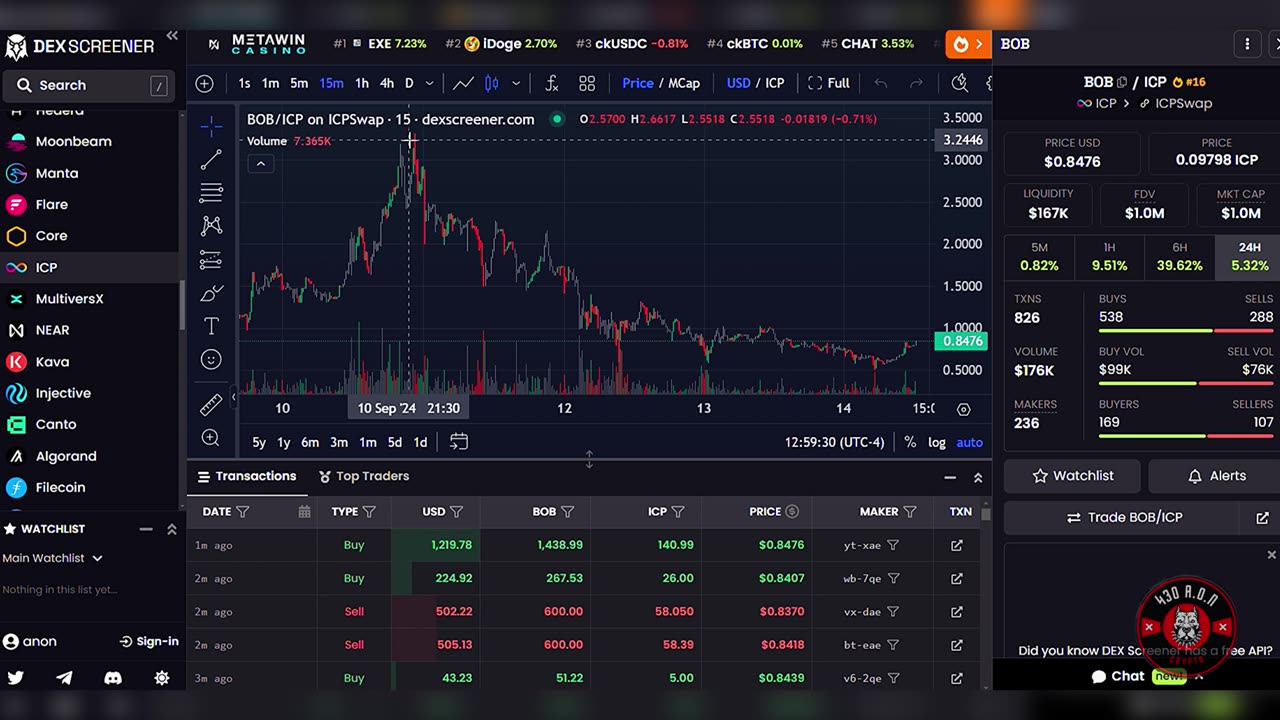
Task: Select the 1H stats tab
Action: (x=1109, y=257)
